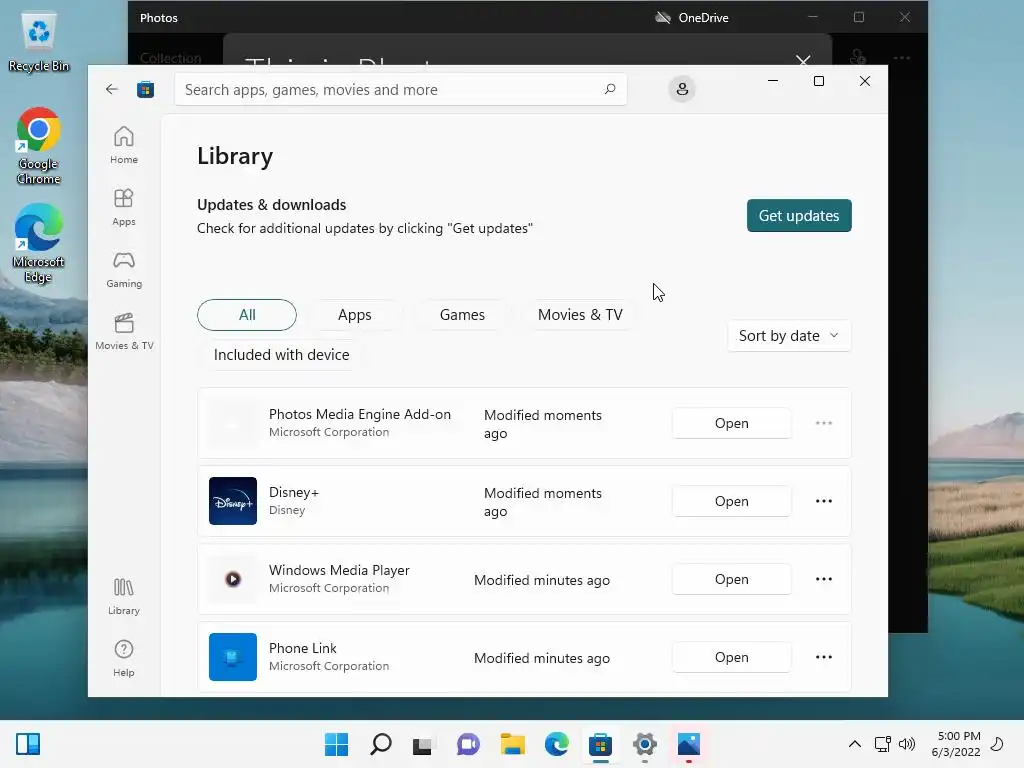Open Movies & TV in the sidebar
This screenshot has height=768, width=1024.
coord(124,331)
